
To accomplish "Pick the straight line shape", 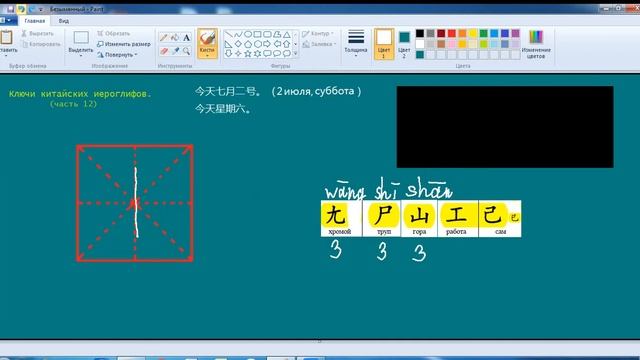I will point(229,35).
